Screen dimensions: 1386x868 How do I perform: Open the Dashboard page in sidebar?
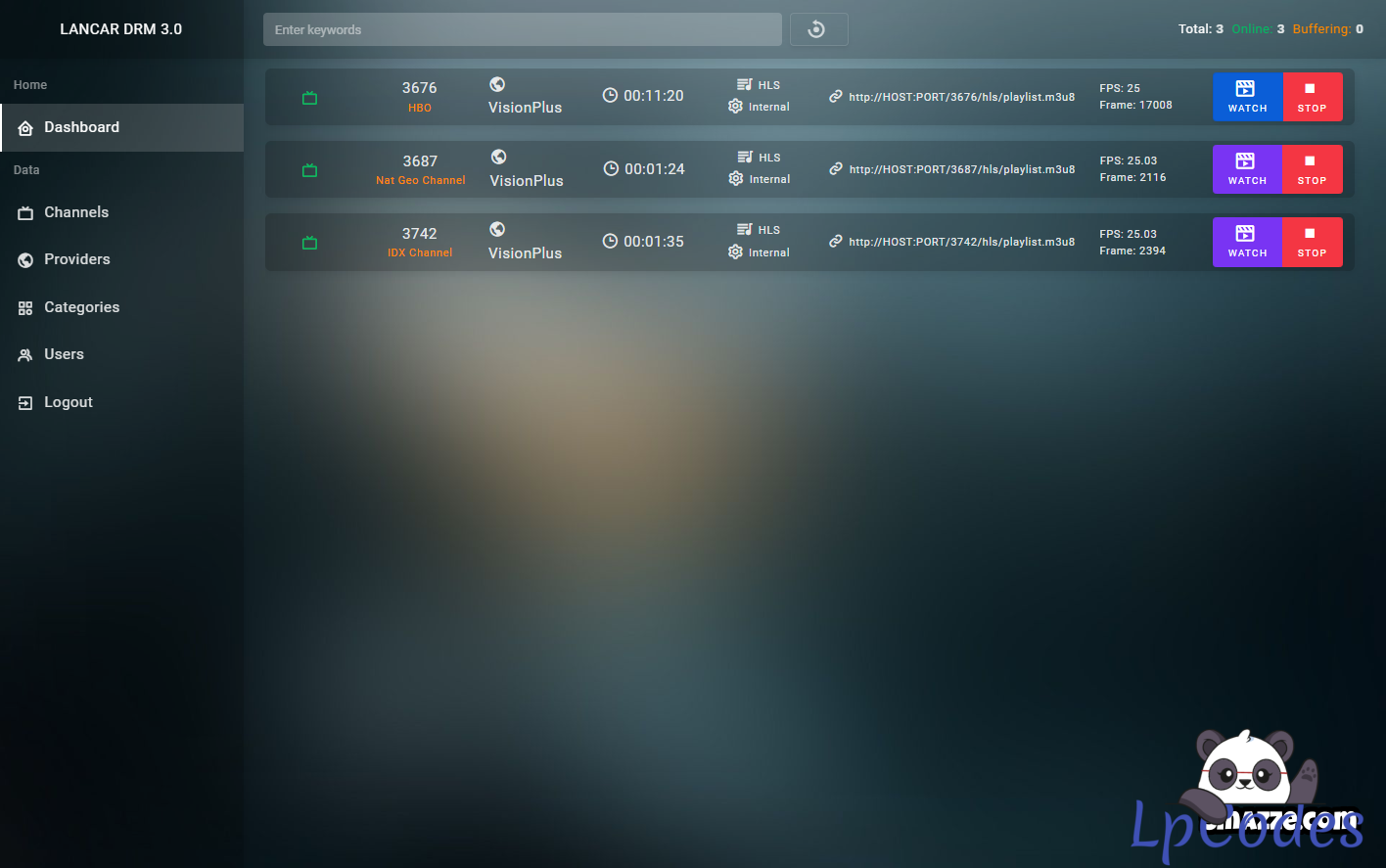click(x=81, y=127)
